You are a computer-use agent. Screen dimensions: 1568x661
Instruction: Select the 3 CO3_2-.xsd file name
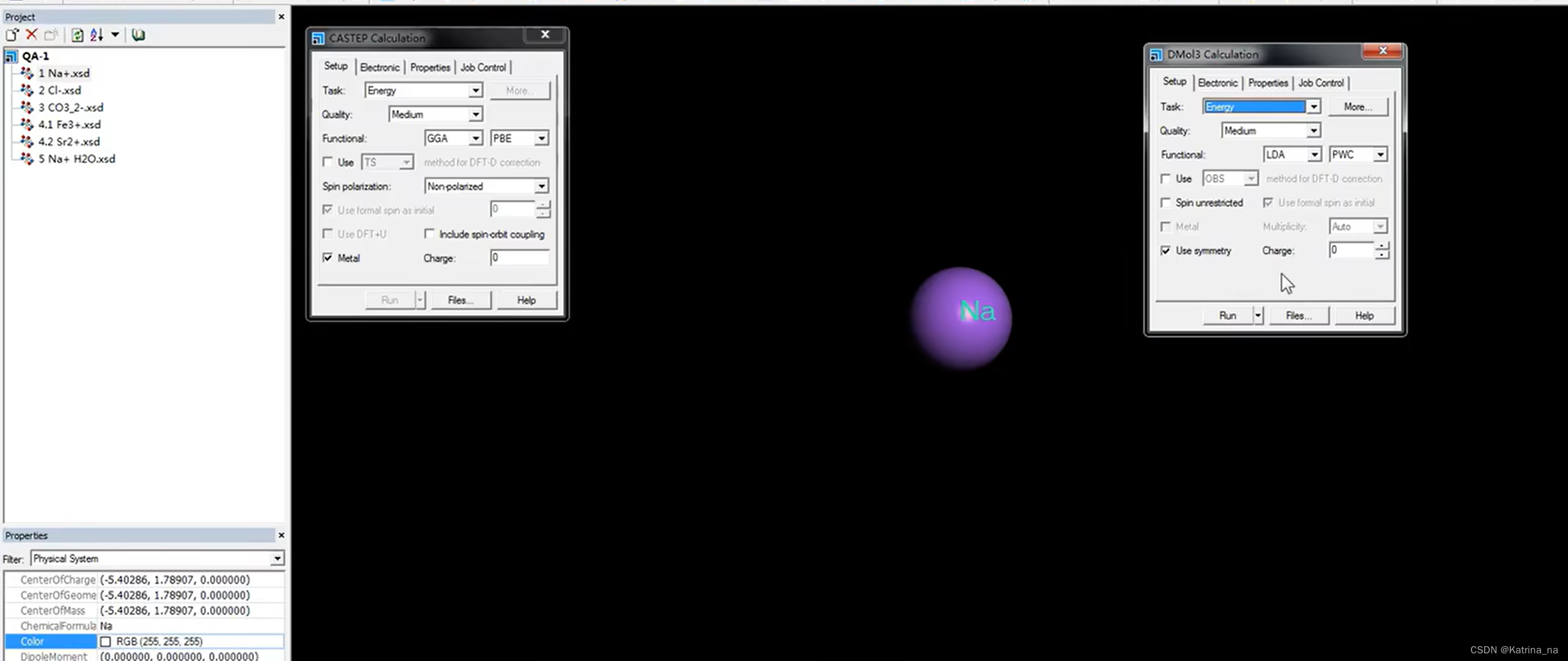click(x=71, y=107)
